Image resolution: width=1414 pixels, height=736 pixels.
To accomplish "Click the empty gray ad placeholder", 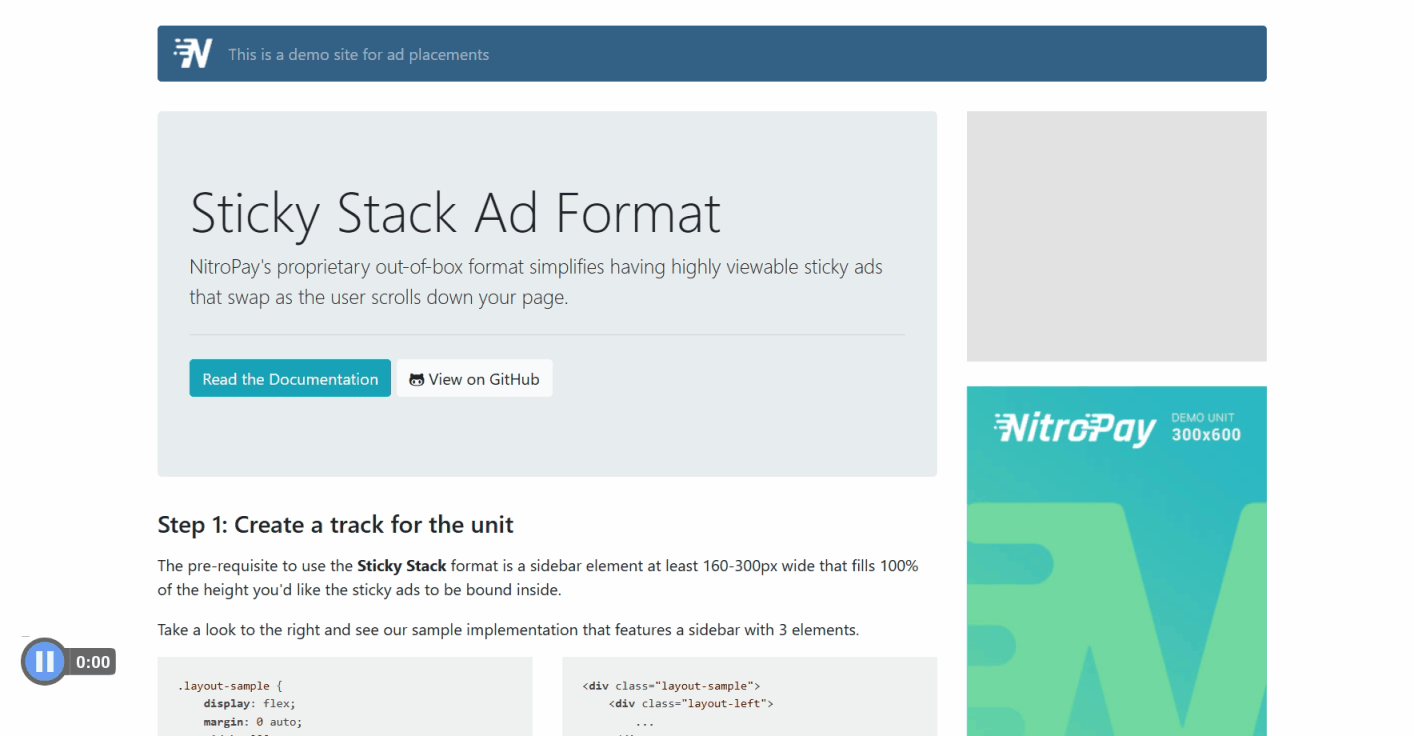I will tap(1116, 236).
